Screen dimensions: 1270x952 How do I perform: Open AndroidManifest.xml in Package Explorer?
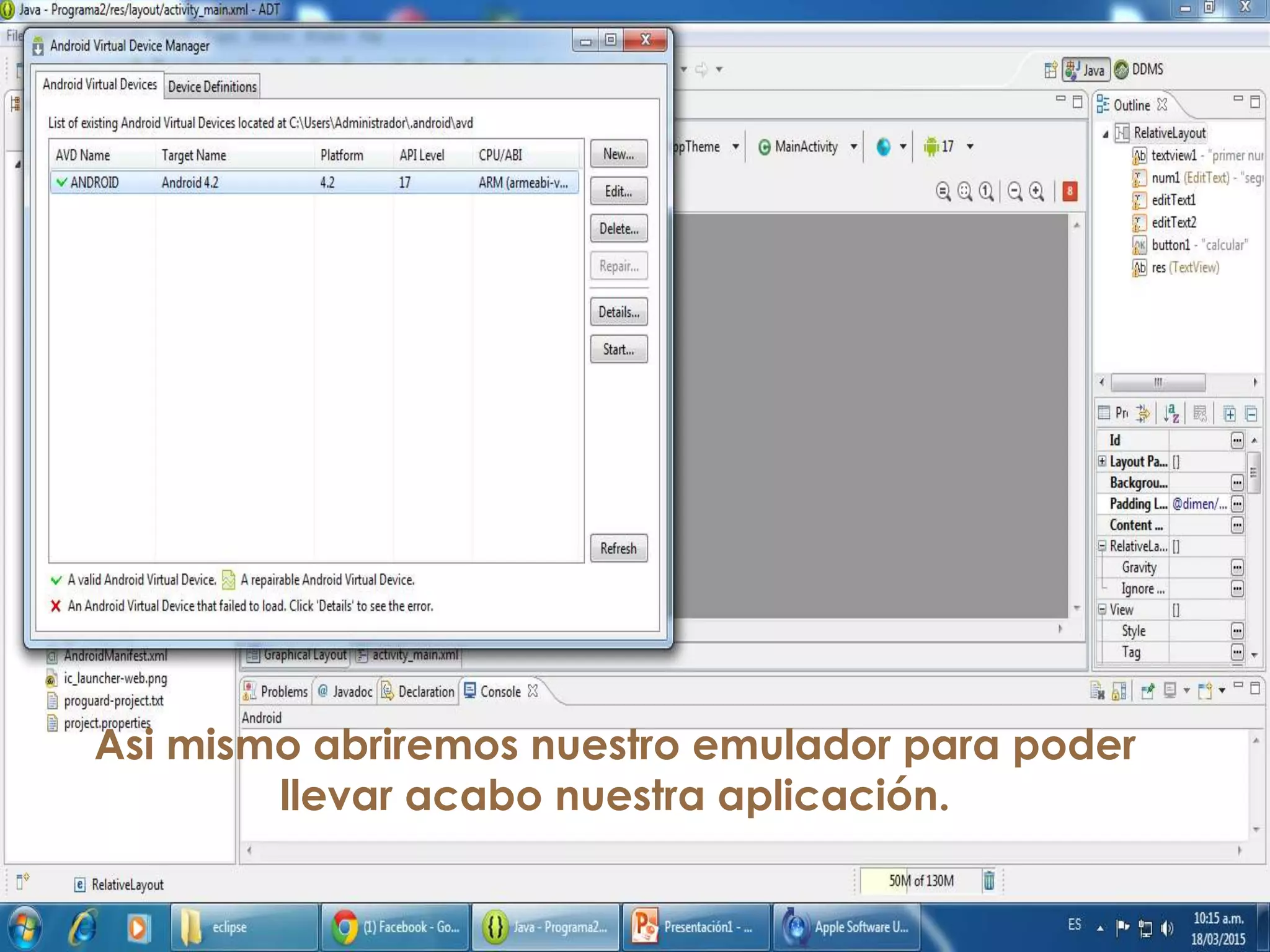tap(115, 655)
